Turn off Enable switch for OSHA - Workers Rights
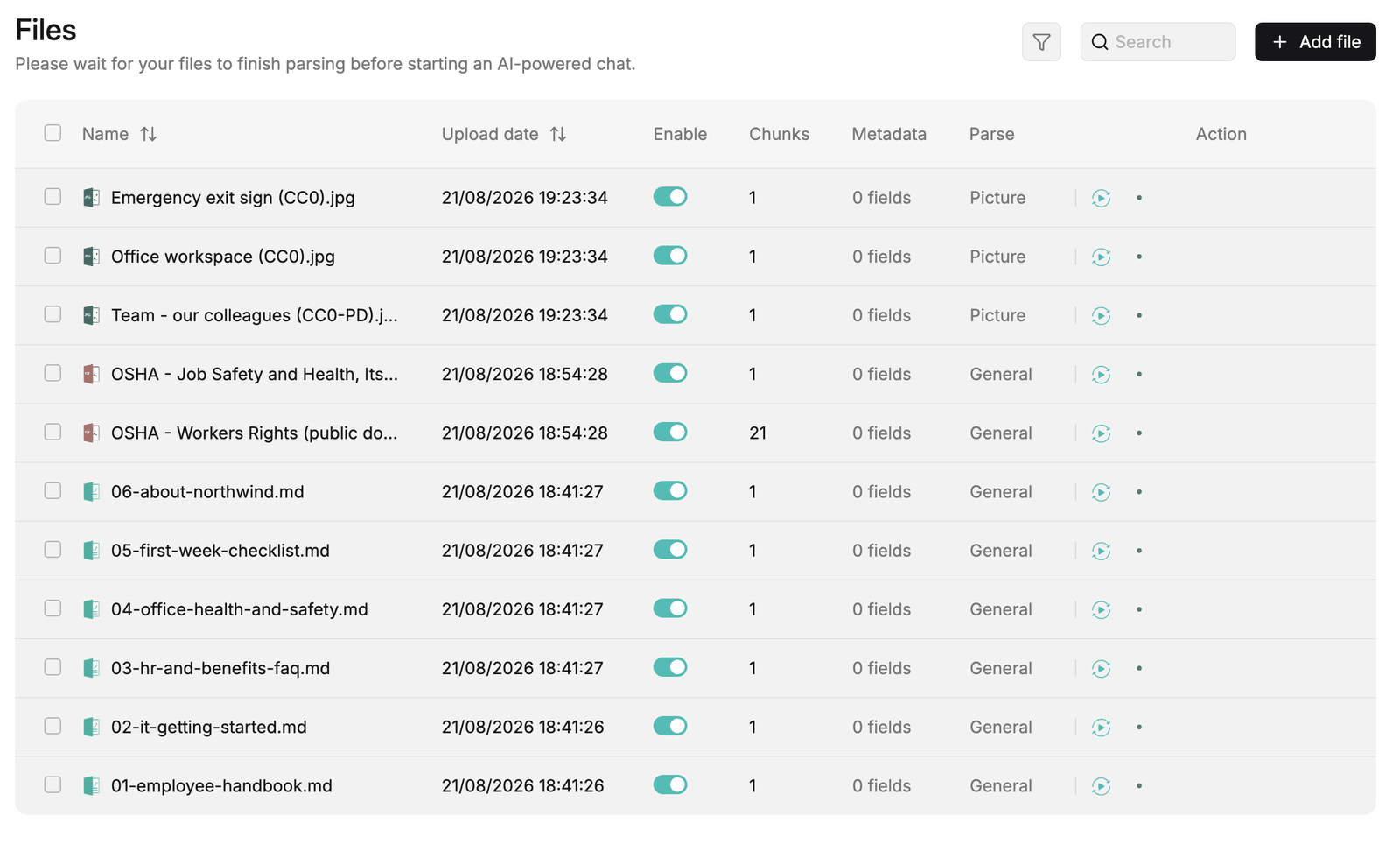 [670, 432]
